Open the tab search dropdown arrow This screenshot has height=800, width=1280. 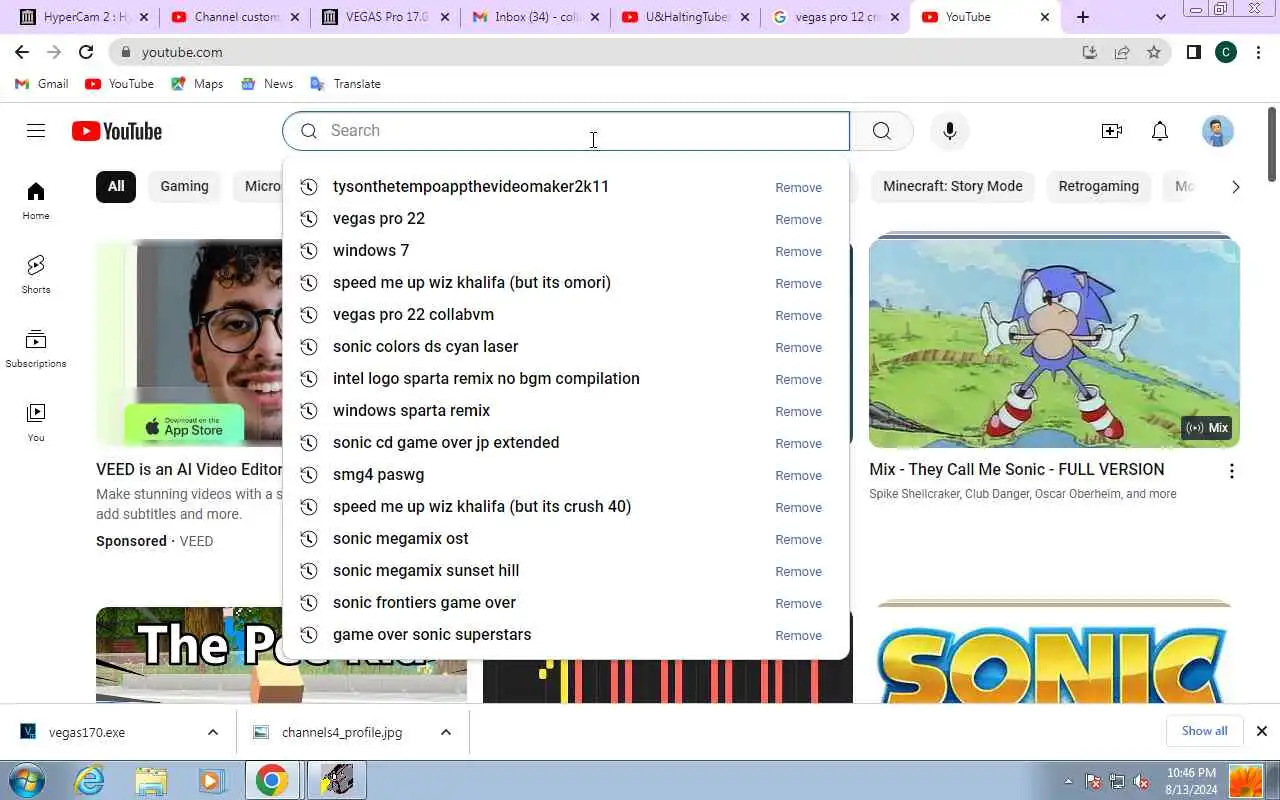coord(1160,17)
